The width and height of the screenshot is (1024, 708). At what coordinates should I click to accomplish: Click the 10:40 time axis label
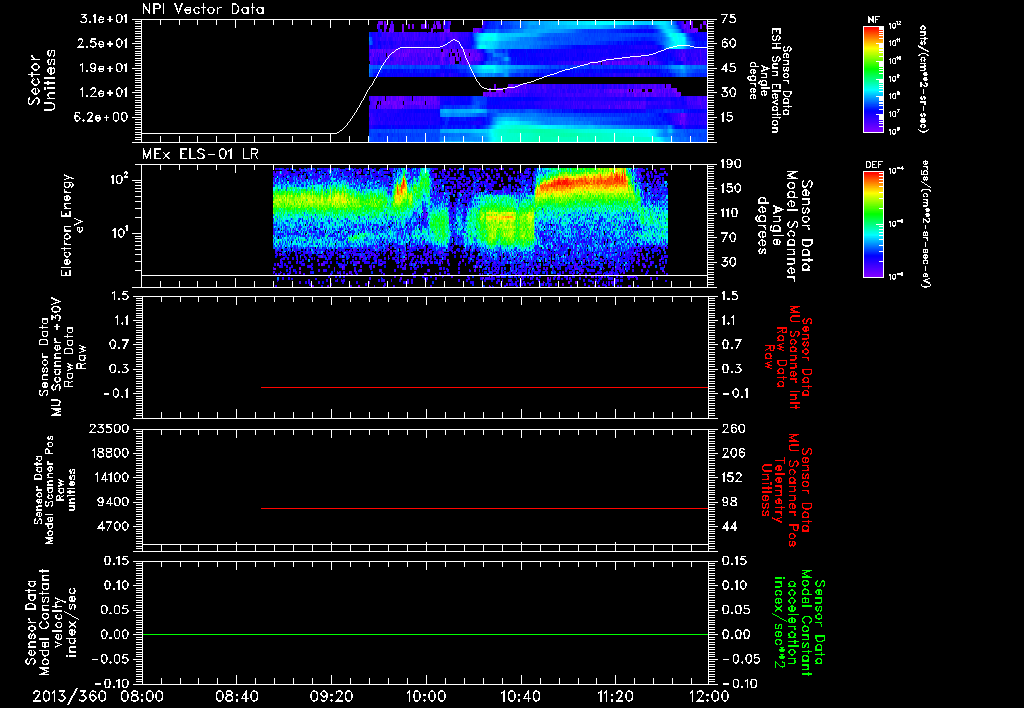[x=520, y=696]
